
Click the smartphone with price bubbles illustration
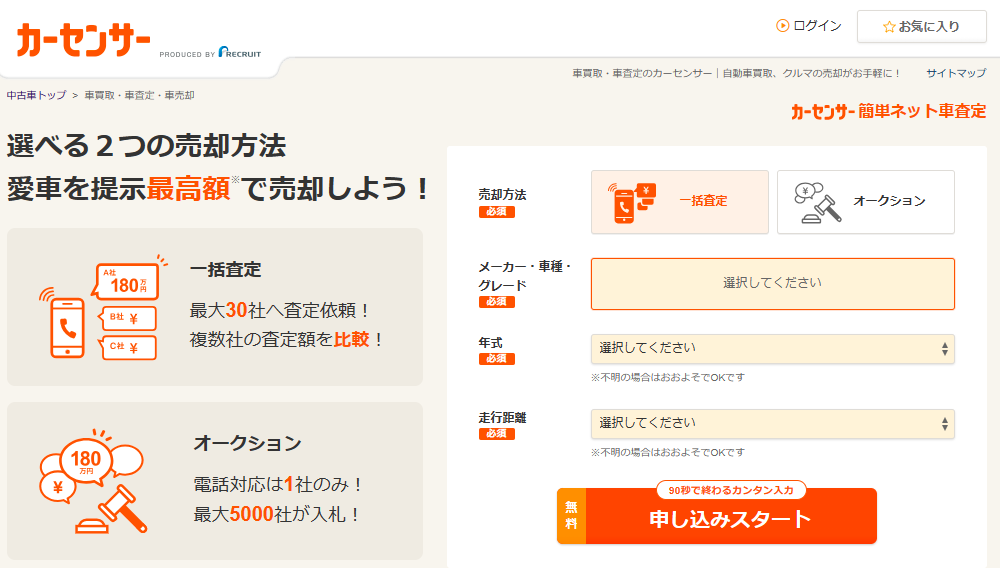click(103, 308)
